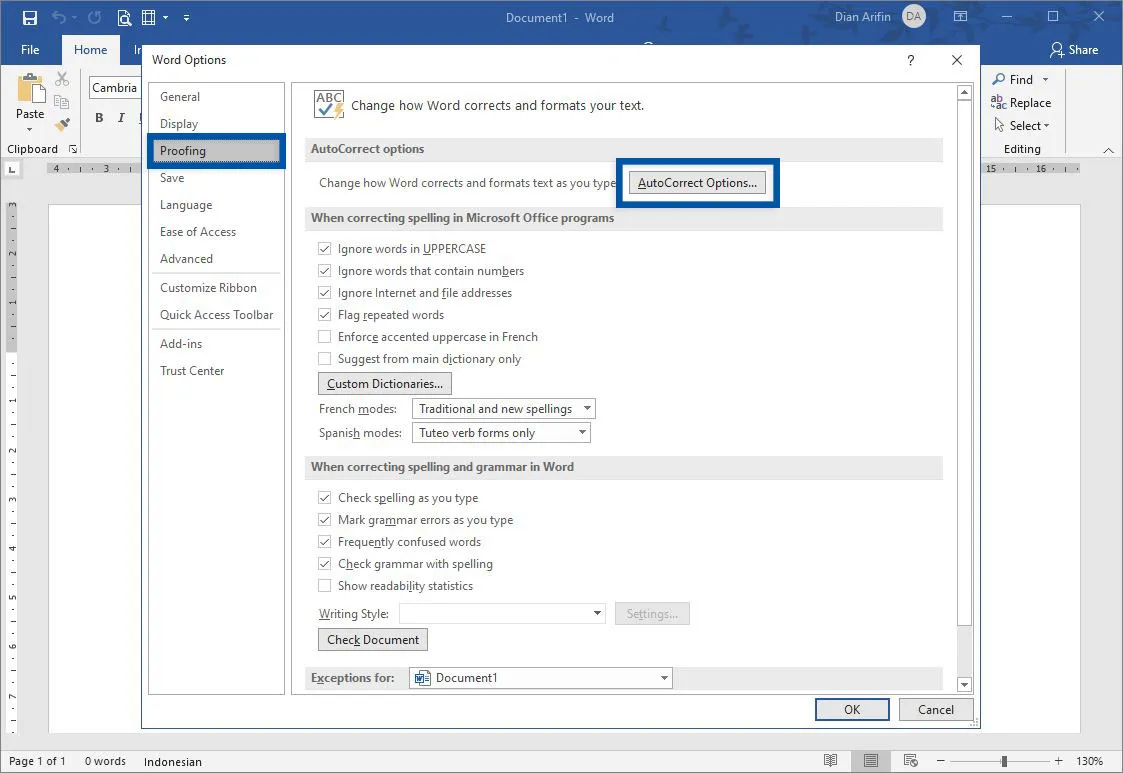Expand the Exceptions for document dropdown
The image size is (1123, 773).
pyautogui.click(x=665, y=677)
